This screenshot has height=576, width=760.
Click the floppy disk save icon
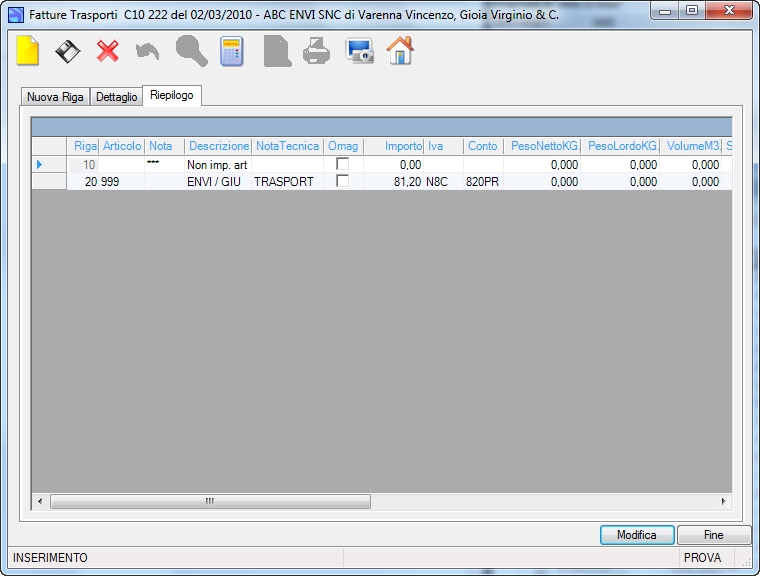pos(67,51)
